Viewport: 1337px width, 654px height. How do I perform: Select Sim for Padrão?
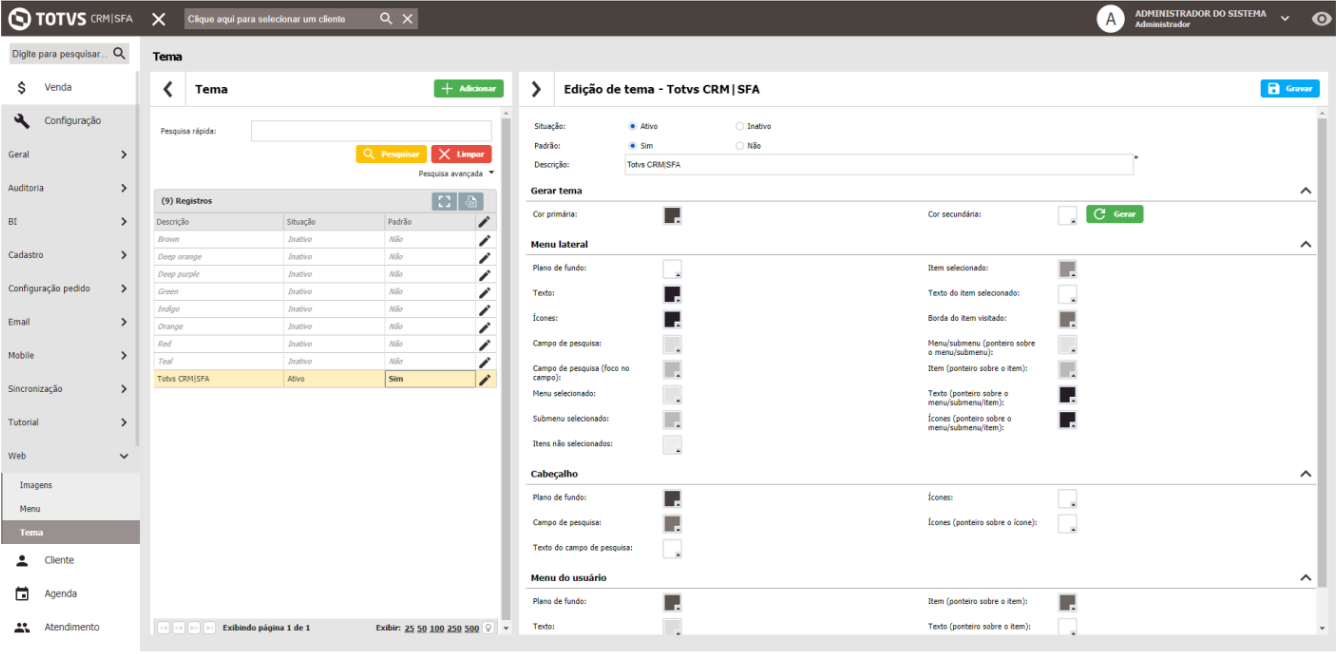(x=633, y=145)
